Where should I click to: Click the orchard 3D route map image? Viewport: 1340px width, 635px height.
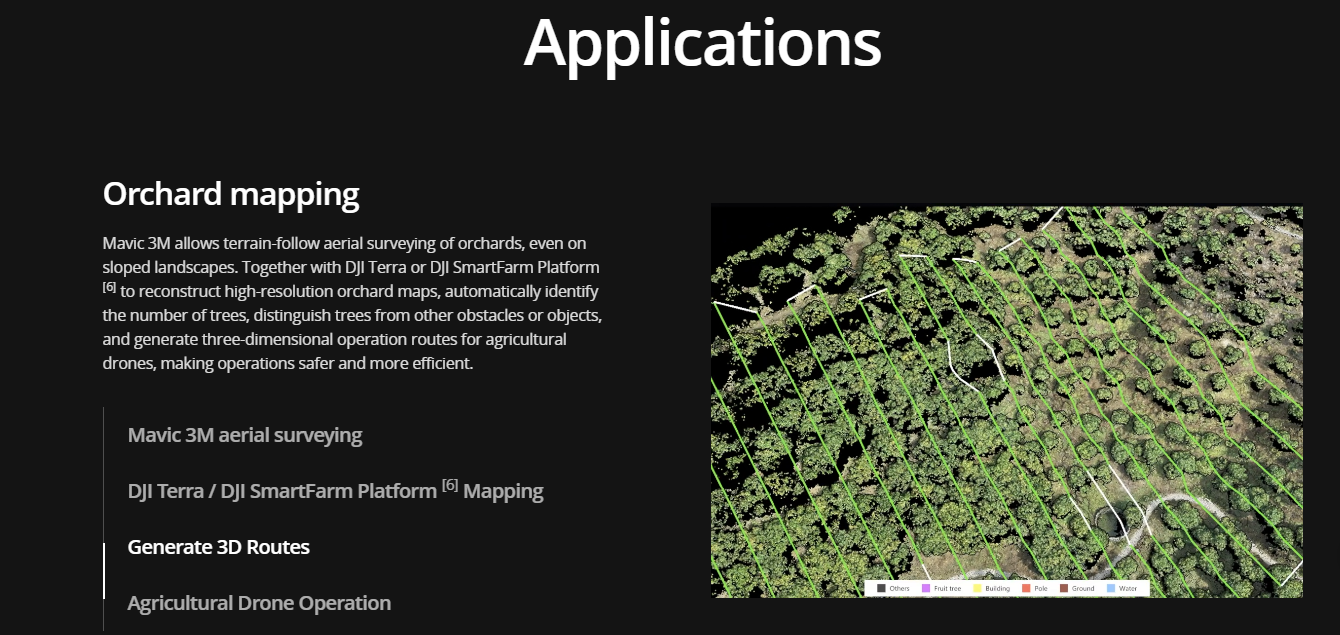pyautogui.click(x=1007, y=401)
